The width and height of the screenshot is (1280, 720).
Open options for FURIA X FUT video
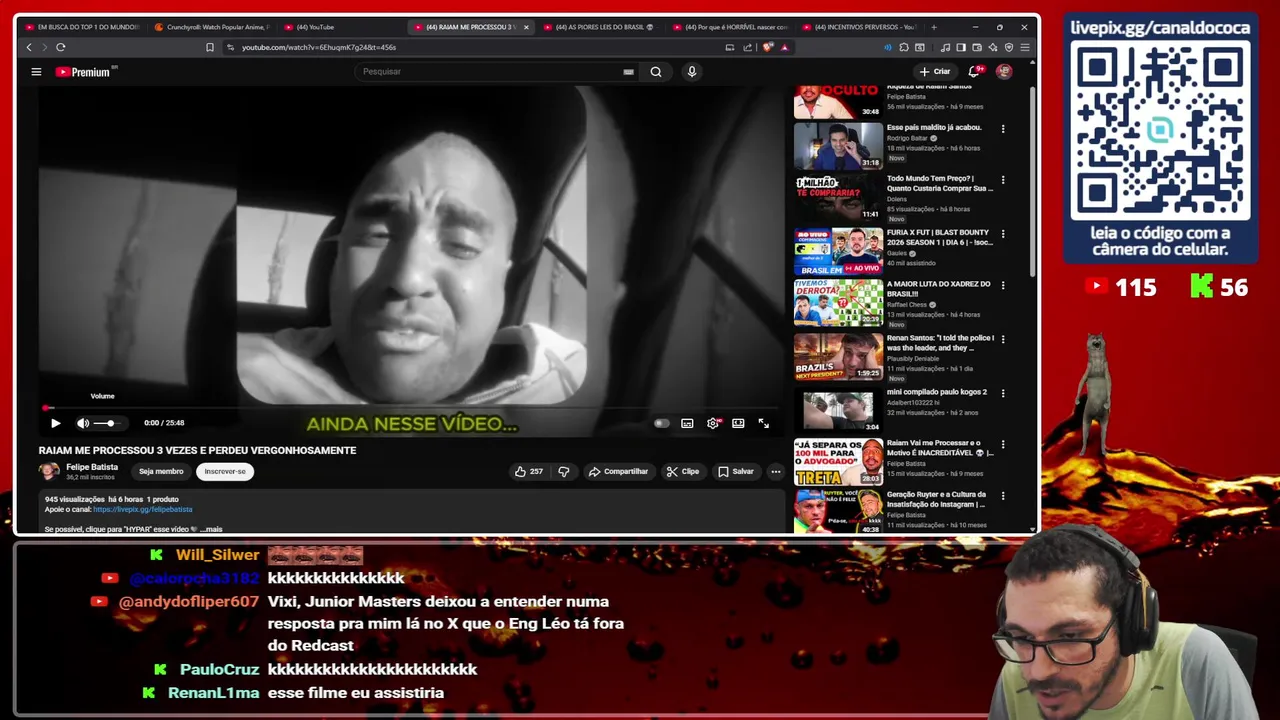click(x=1003, y=234)
